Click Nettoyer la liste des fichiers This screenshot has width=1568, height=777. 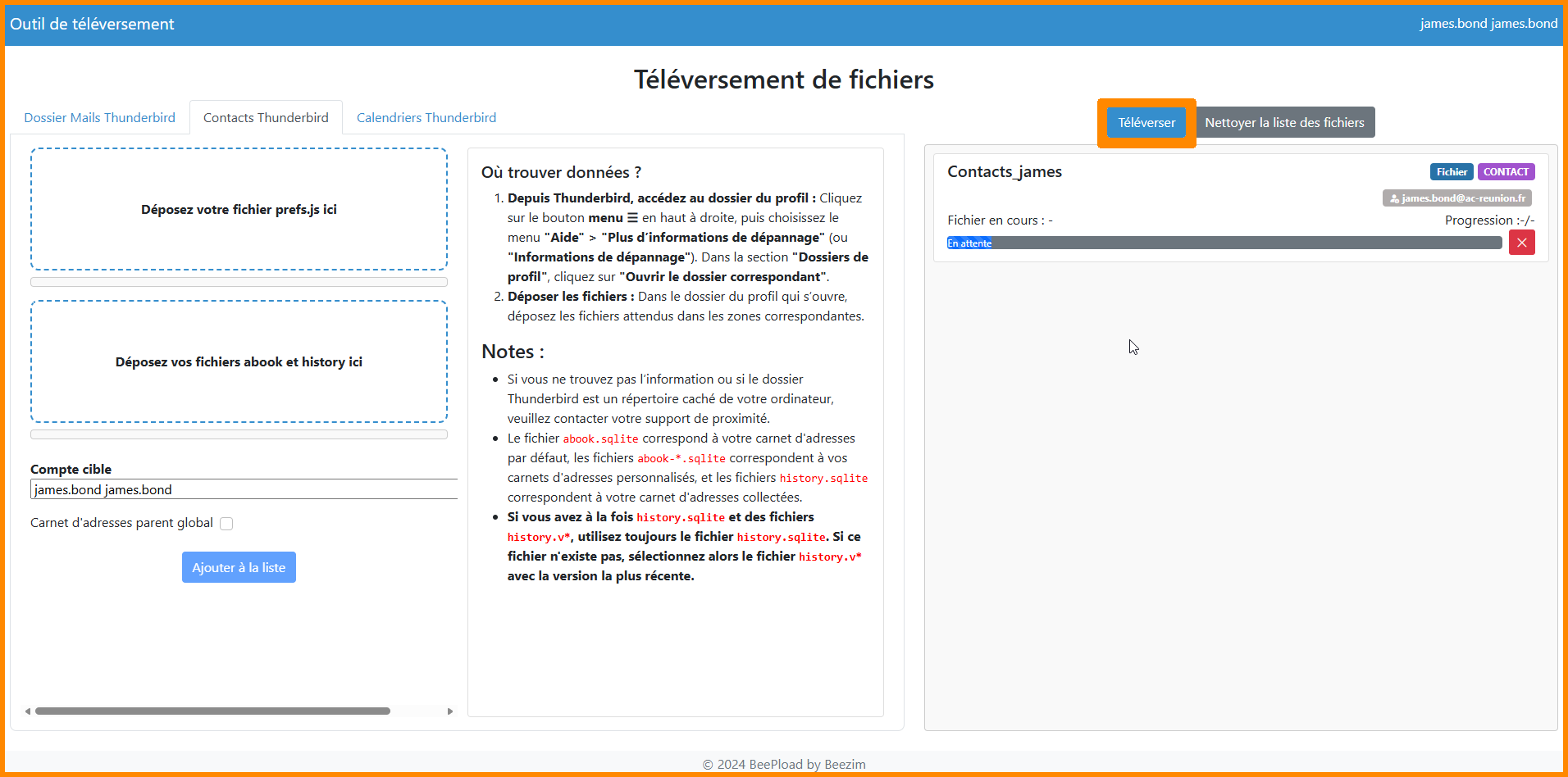pyautogui.click(x=1284, y=123)
